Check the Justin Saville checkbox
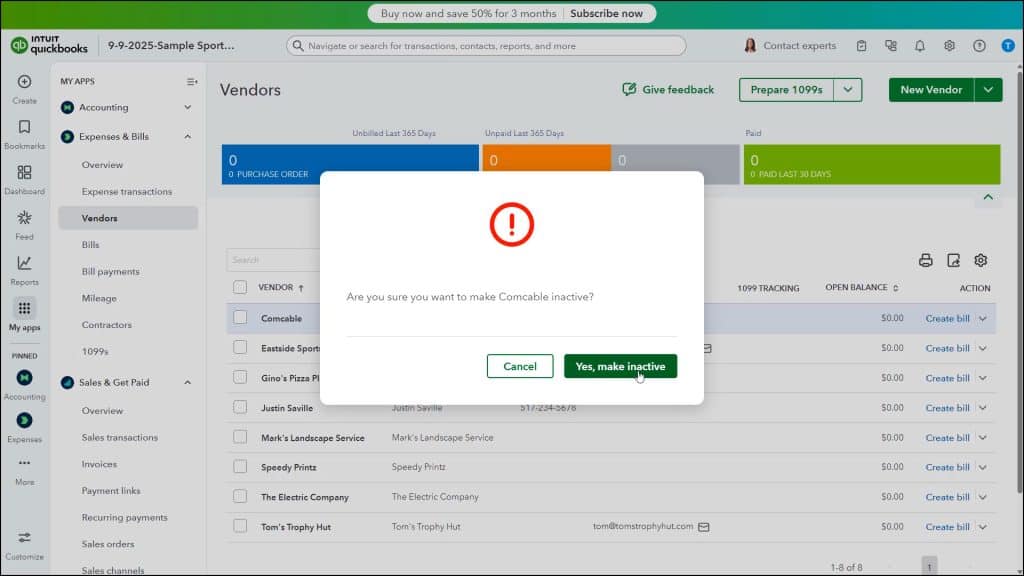1024x576 pixels. click(x=240, y=408)
